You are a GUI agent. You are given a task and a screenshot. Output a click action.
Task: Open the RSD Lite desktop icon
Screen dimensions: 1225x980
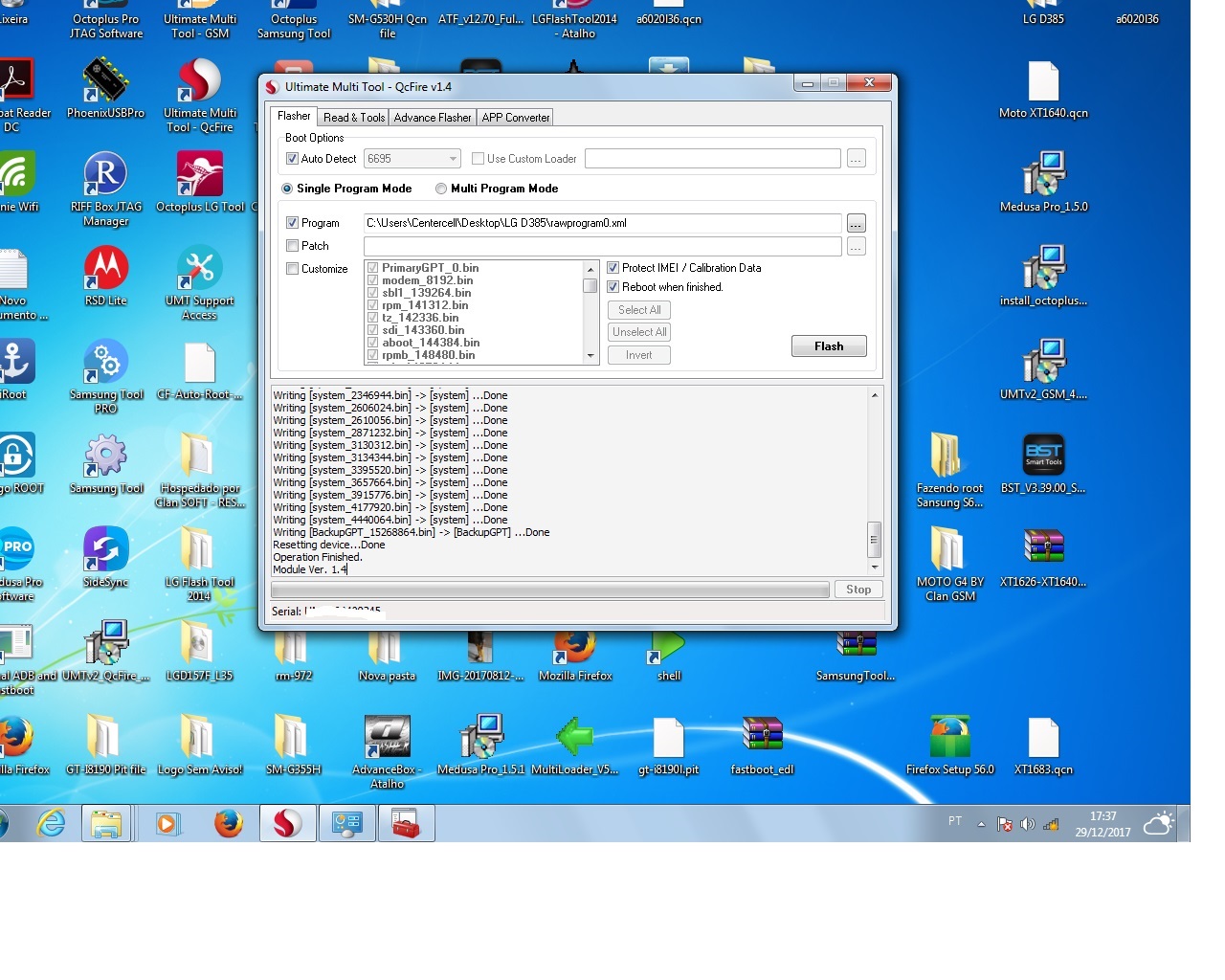tap(105, 278)
